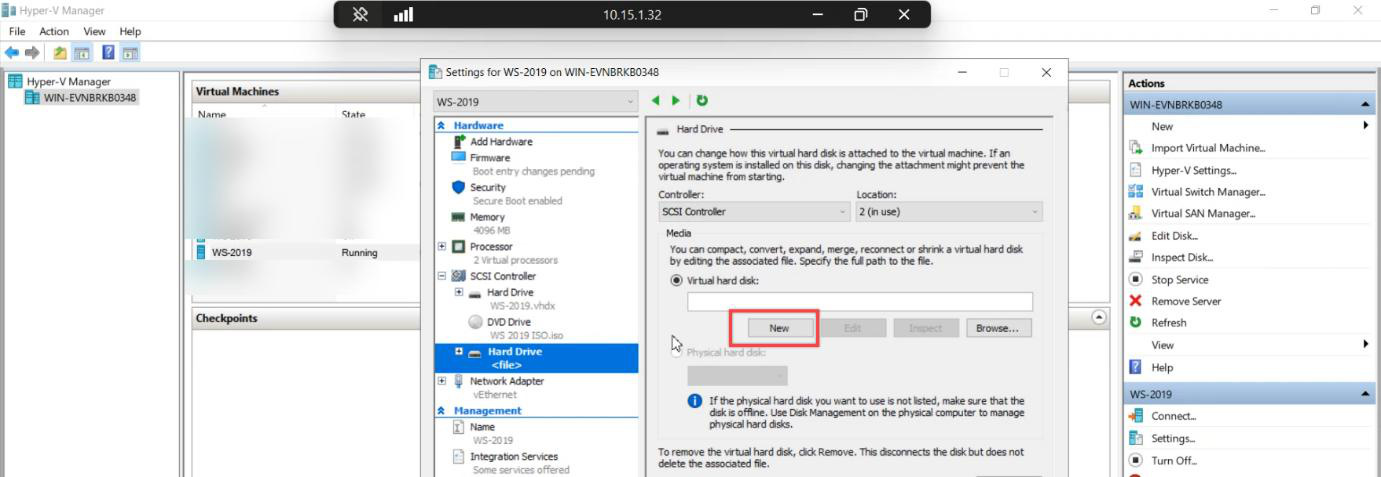
Task: Expand the selected <file> Hard Drive node
Action: click(x=459, y=352)
